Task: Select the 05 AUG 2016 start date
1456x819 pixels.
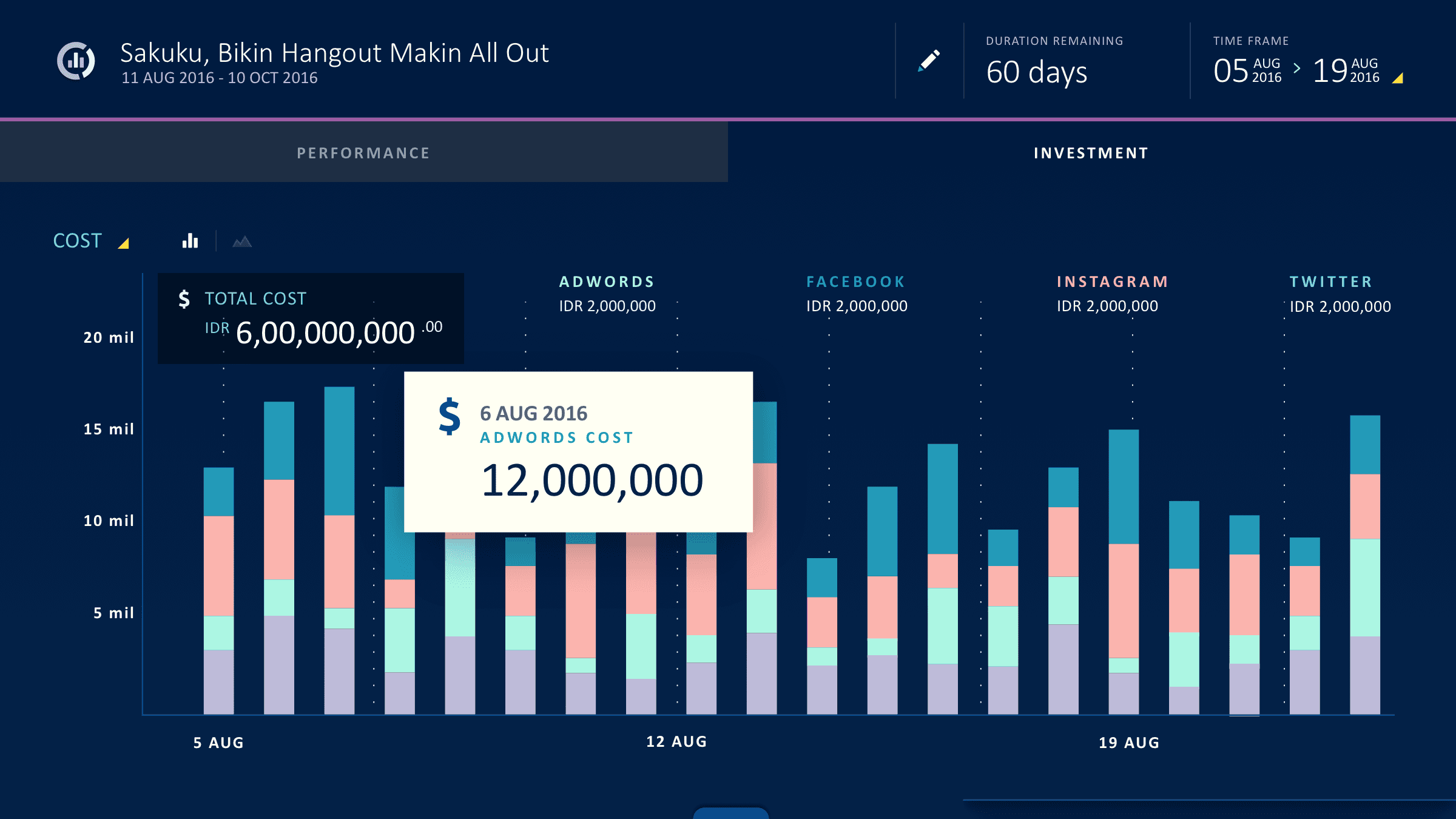Action: coord(1247,70)
